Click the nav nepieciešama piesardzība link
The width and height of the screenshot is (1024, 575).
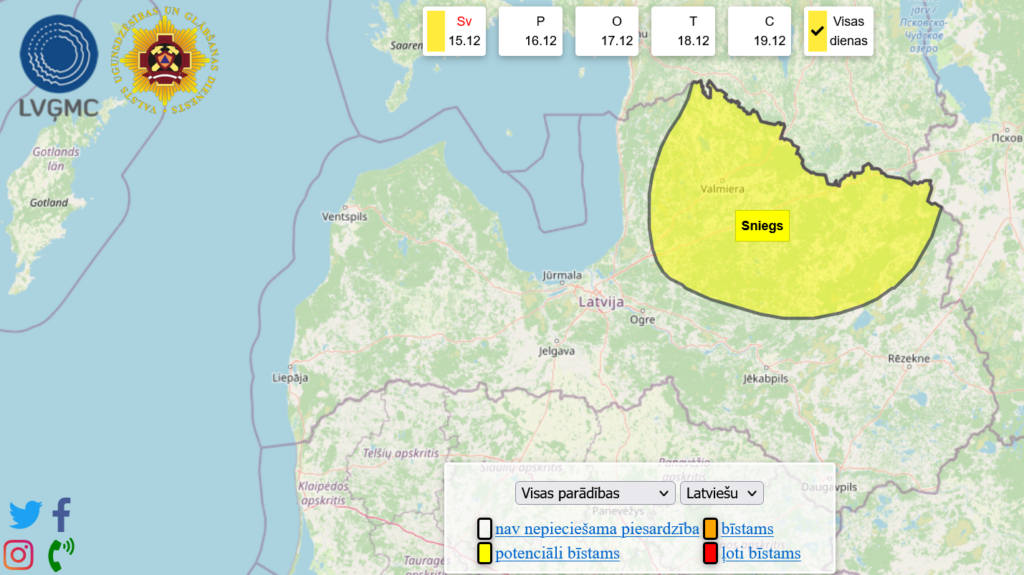click(596, 529)
